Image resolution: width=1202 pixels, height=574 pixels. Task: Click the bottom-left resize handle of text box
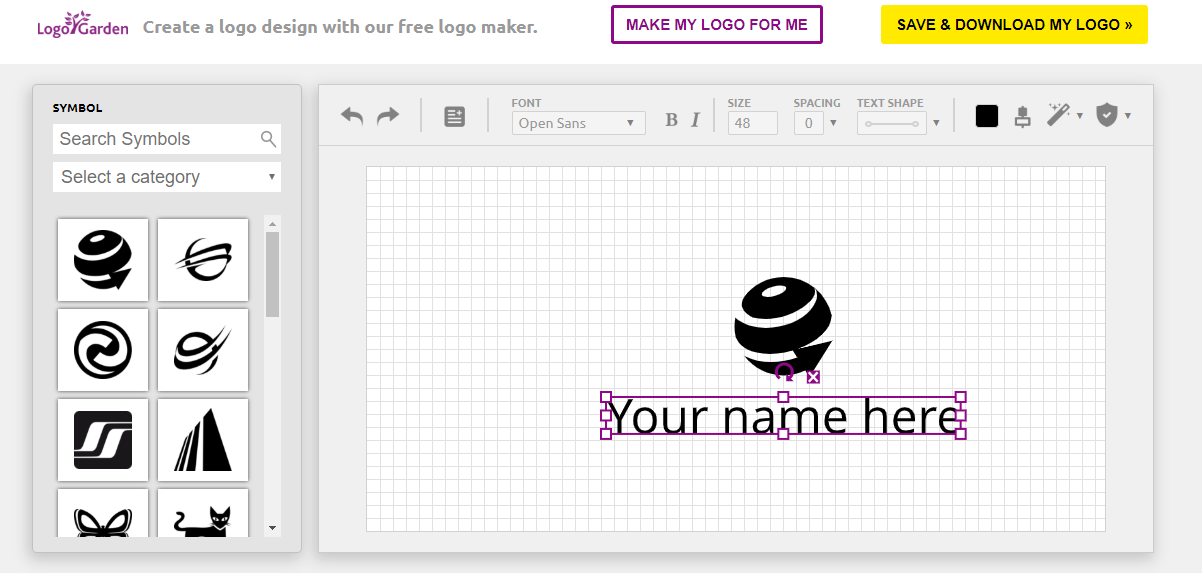pos(606,434)
